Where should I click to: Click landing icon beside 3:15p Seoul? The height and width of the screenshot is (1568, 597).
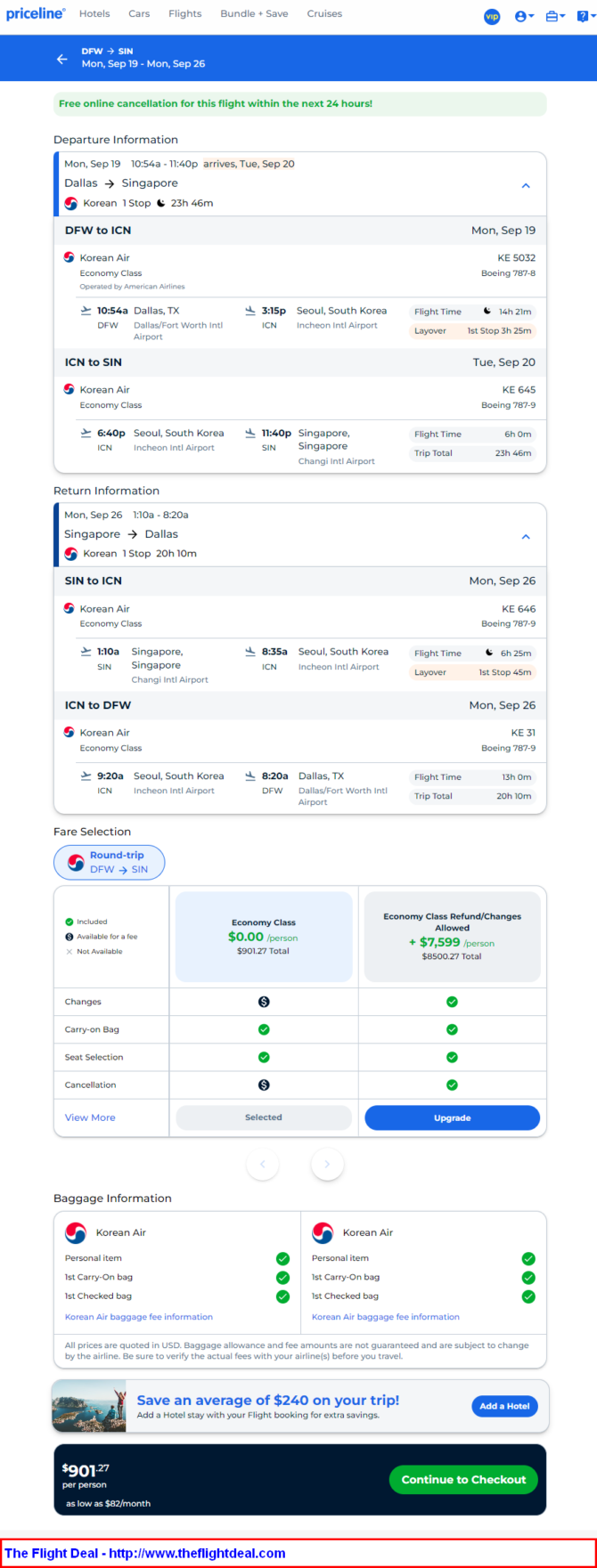tap(250, 311)
